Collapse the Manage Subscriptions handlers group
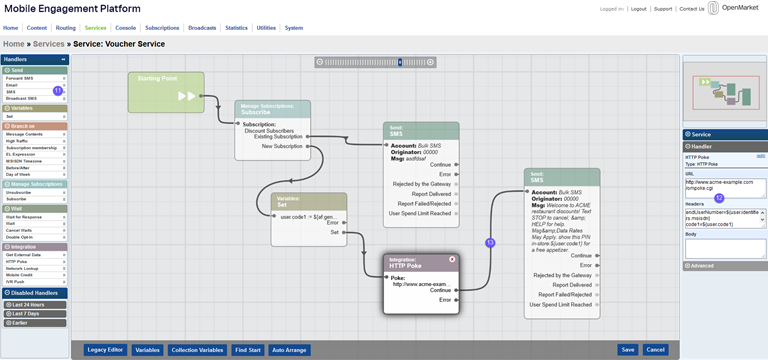The image size is (768, 360). coord(7,184)
